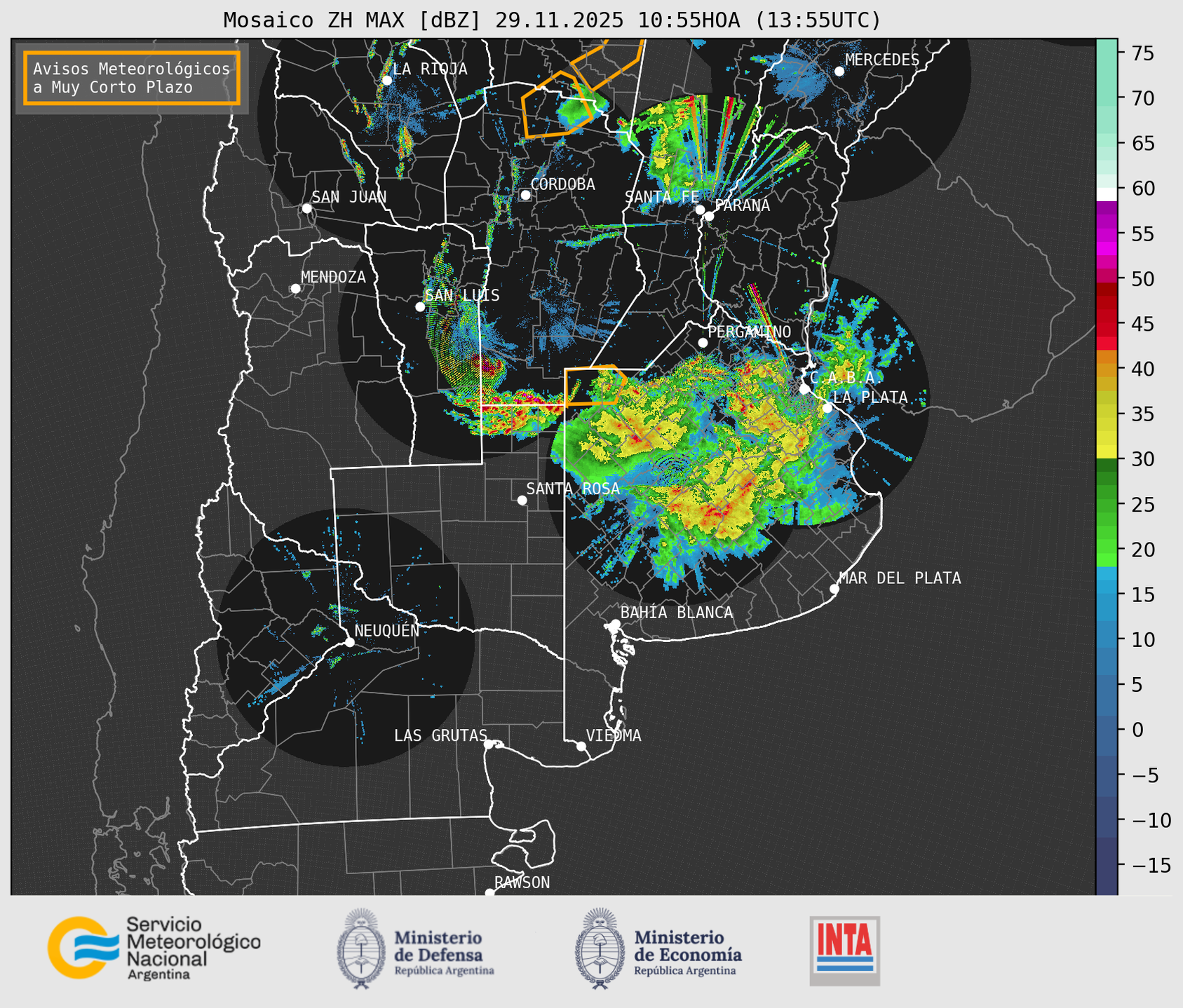Click the Servicio Meteorológico Nacional logo
This screenshot has height=1008, width=1183.
pyautogui.click(x=154, y=948)
